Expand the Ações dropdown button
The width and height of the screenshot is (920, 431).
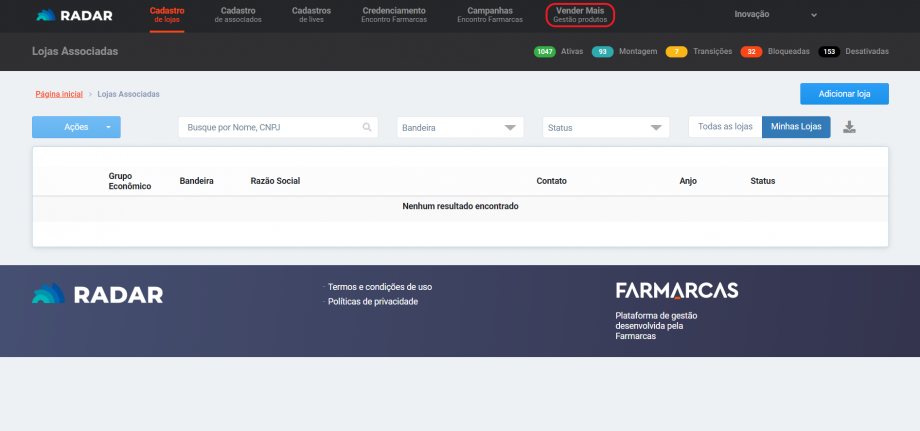pos(109,128)
